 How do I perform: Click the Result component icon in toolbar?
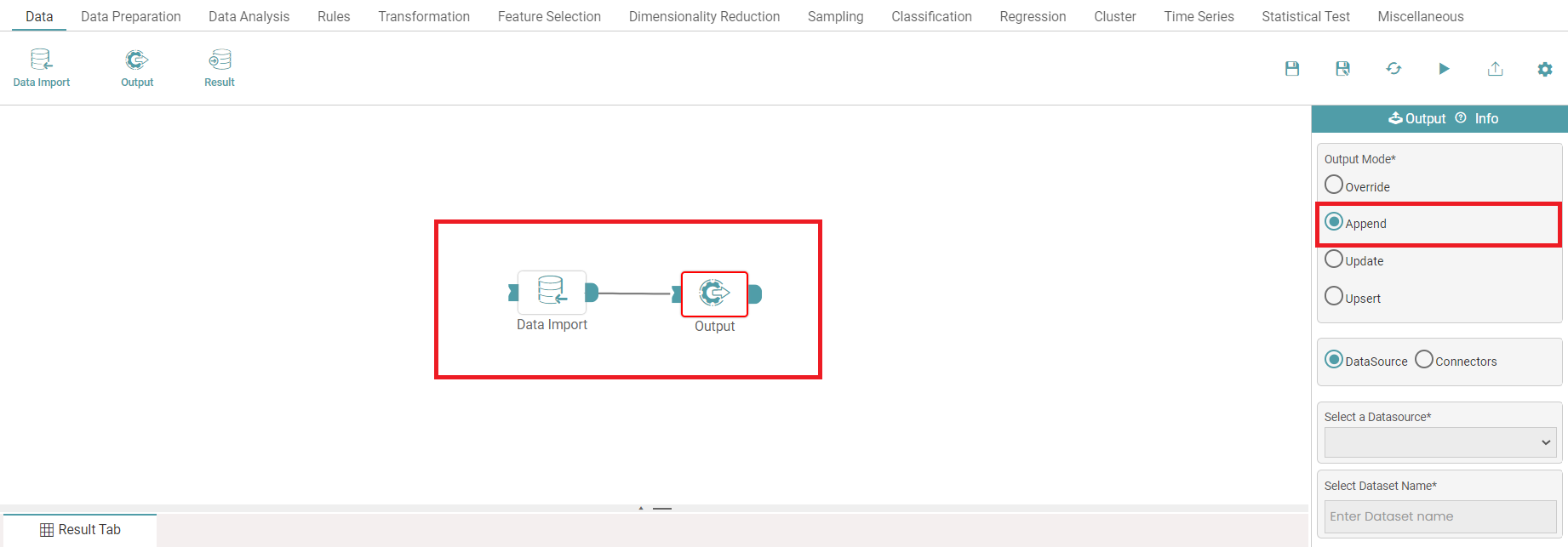point(220,68)
